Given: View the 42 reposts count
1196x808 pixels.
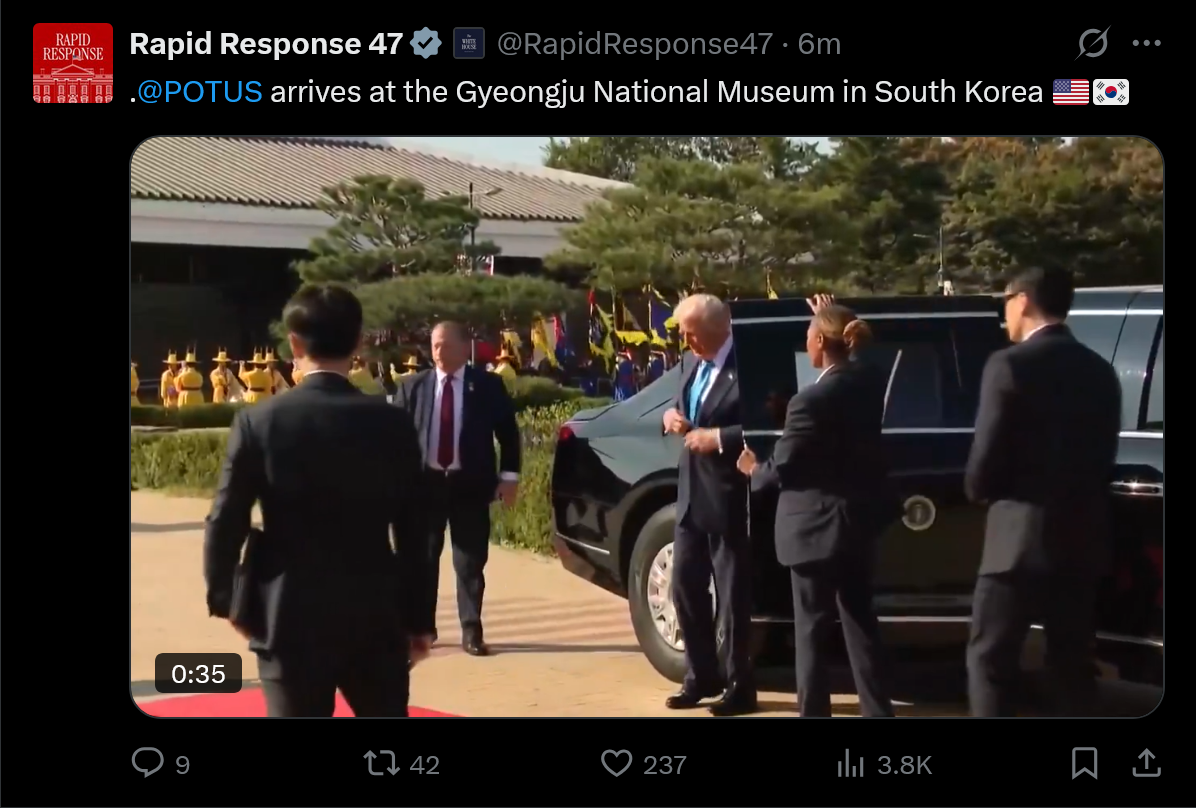Looking at the screenshot, I should coord(425,765).
